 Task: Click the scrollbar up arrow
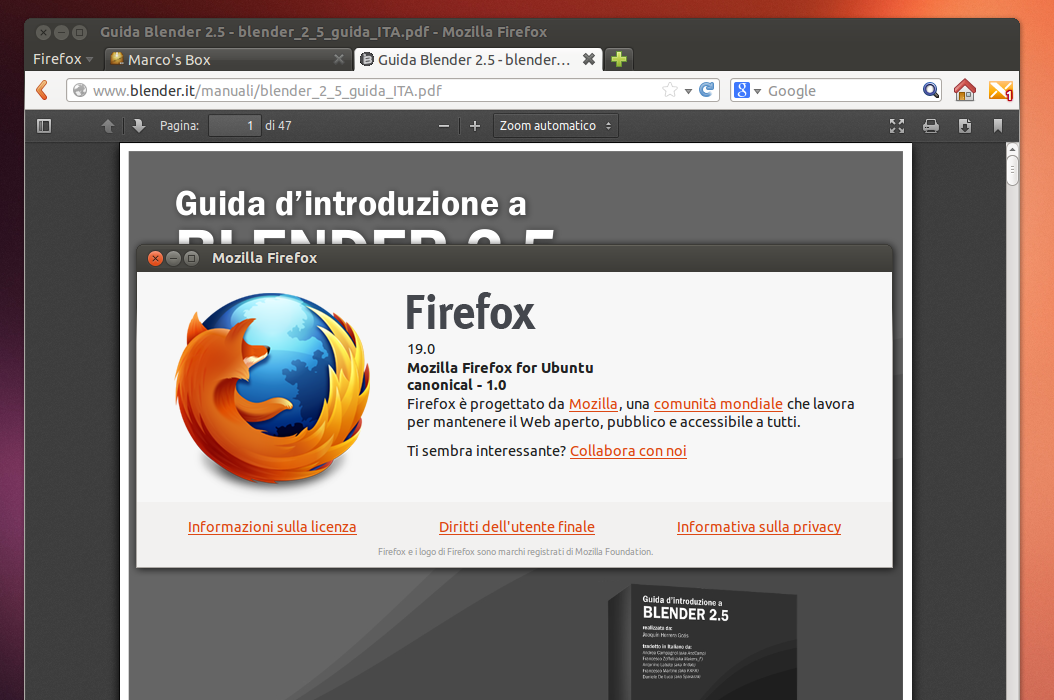point(1012,149)
